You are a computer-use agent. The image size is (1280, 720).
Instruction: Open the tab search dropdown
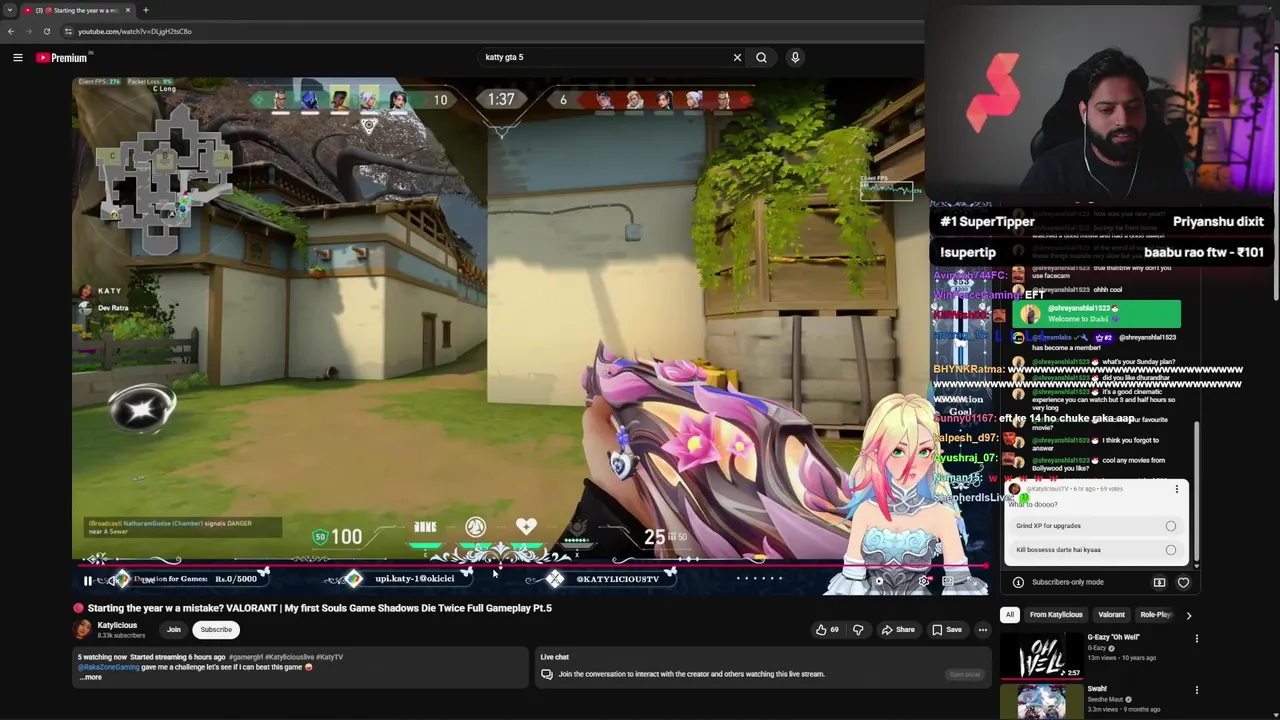pyautogui.click(x=10, y=10)
